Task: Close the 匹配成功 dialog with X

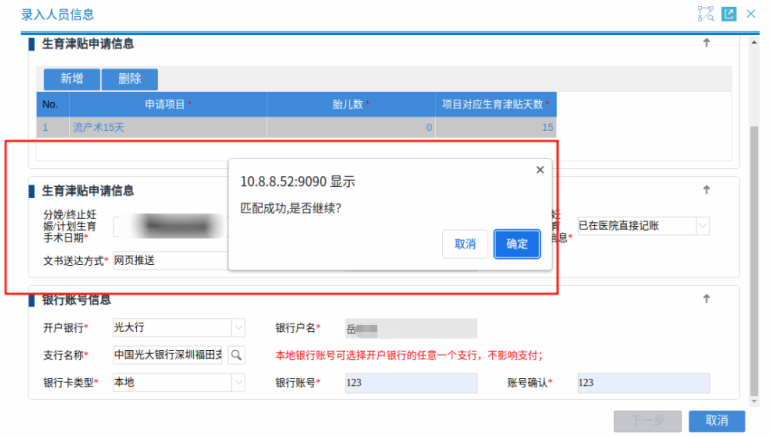Action: (540, 170)
